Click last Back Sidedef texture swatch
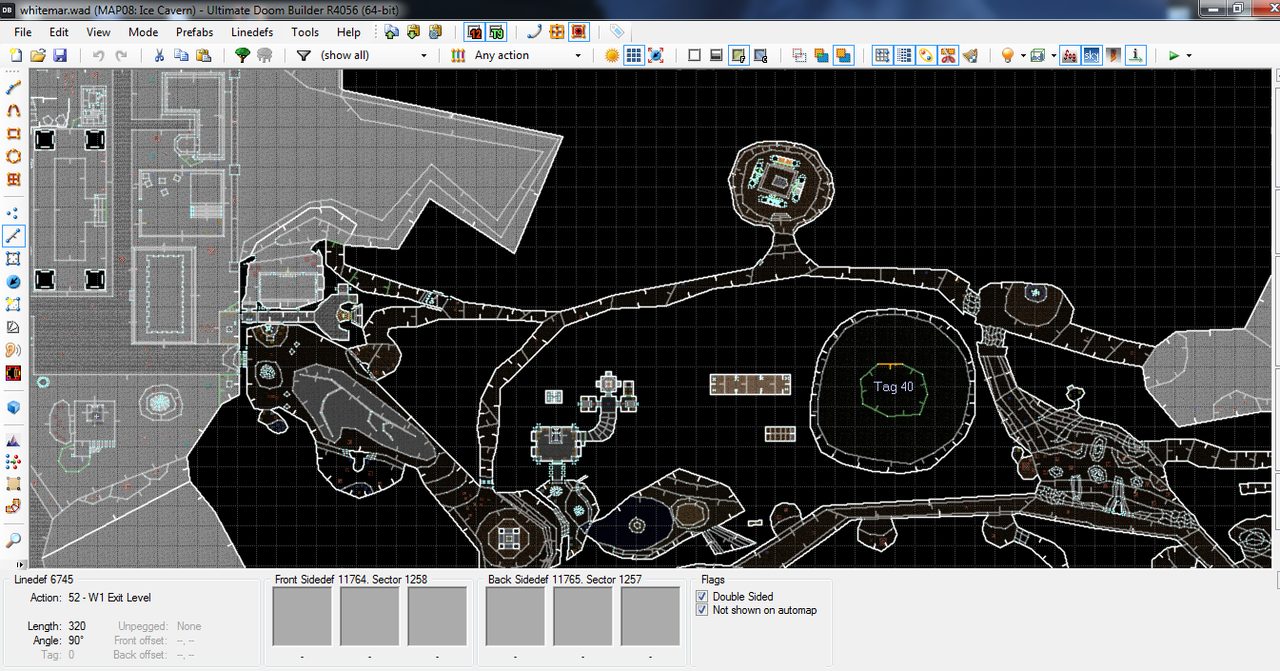This screenshot has height=671, width=1280. [x=651, y=616]
